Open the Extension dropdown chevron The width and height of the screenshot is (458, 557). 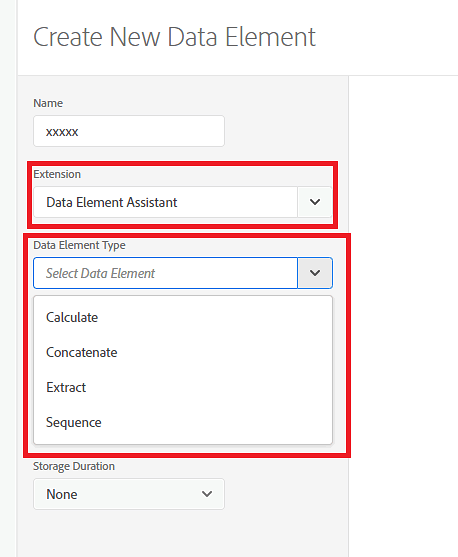[x=315, y=202]
